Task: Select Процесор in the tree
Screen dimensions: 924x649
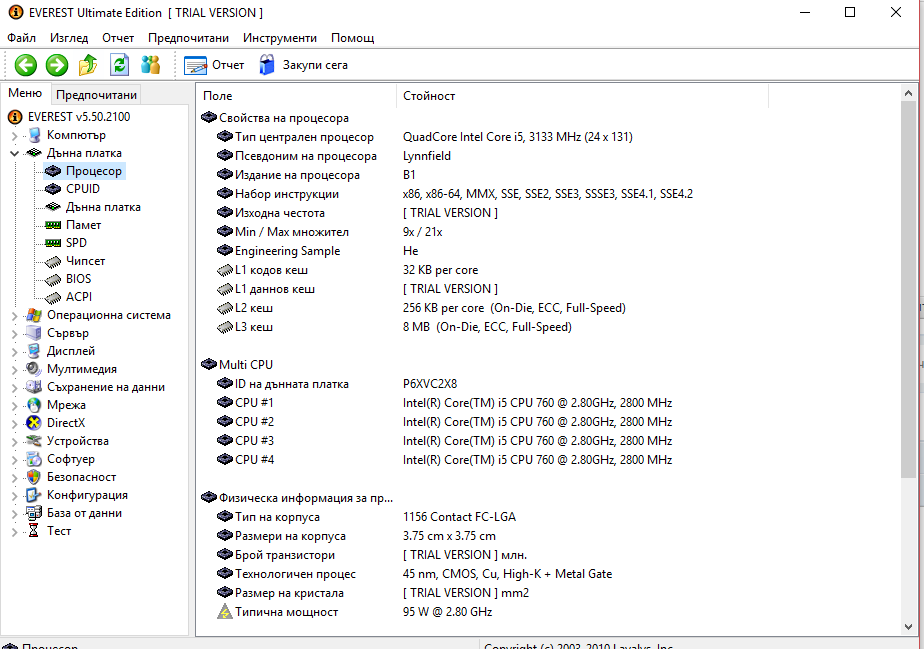Action: 94,171
